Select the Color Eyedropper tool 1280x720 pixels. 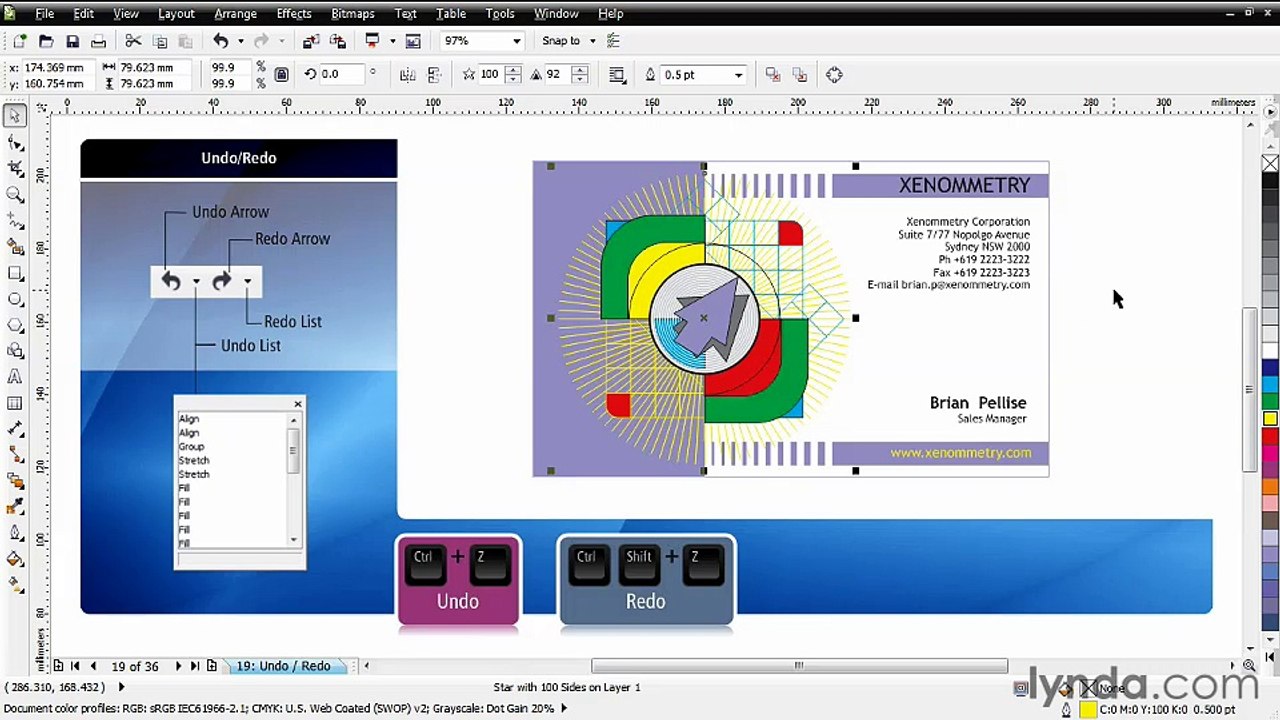point(15,508)
